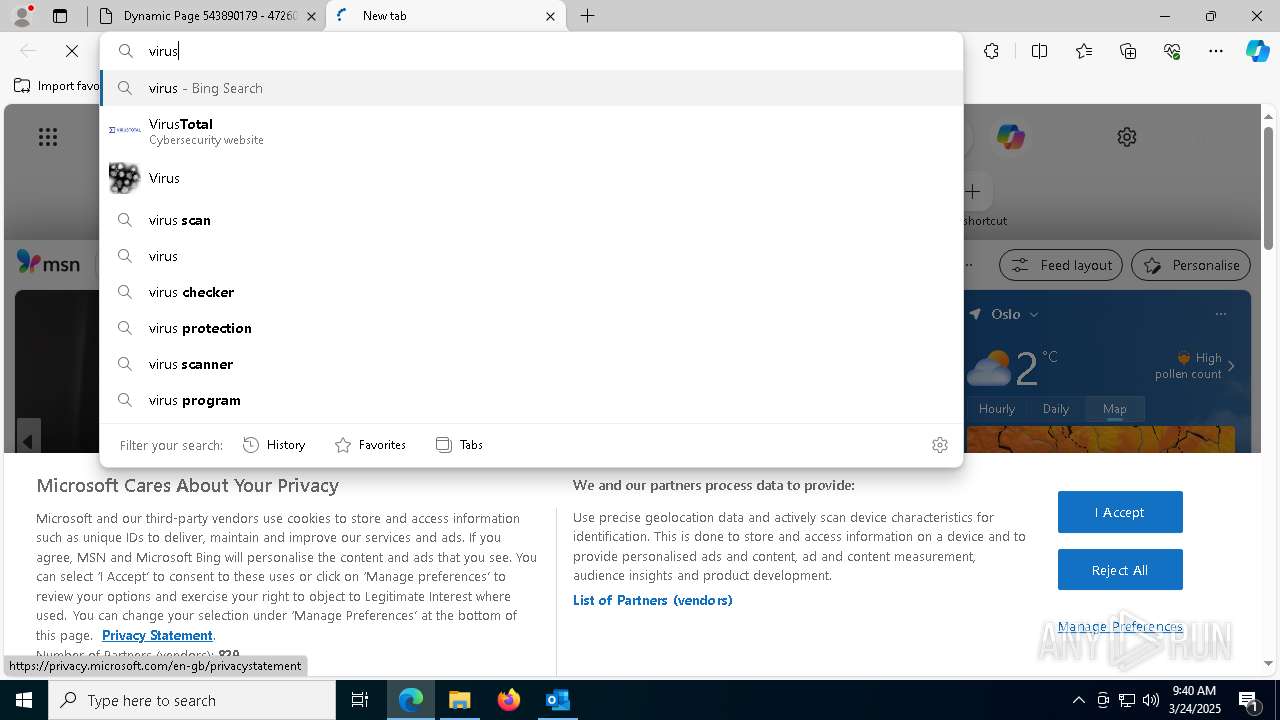Show hidden system tray icons chevron
The width and height of the screenshot is (1280, 720).
coord(1079,700)
